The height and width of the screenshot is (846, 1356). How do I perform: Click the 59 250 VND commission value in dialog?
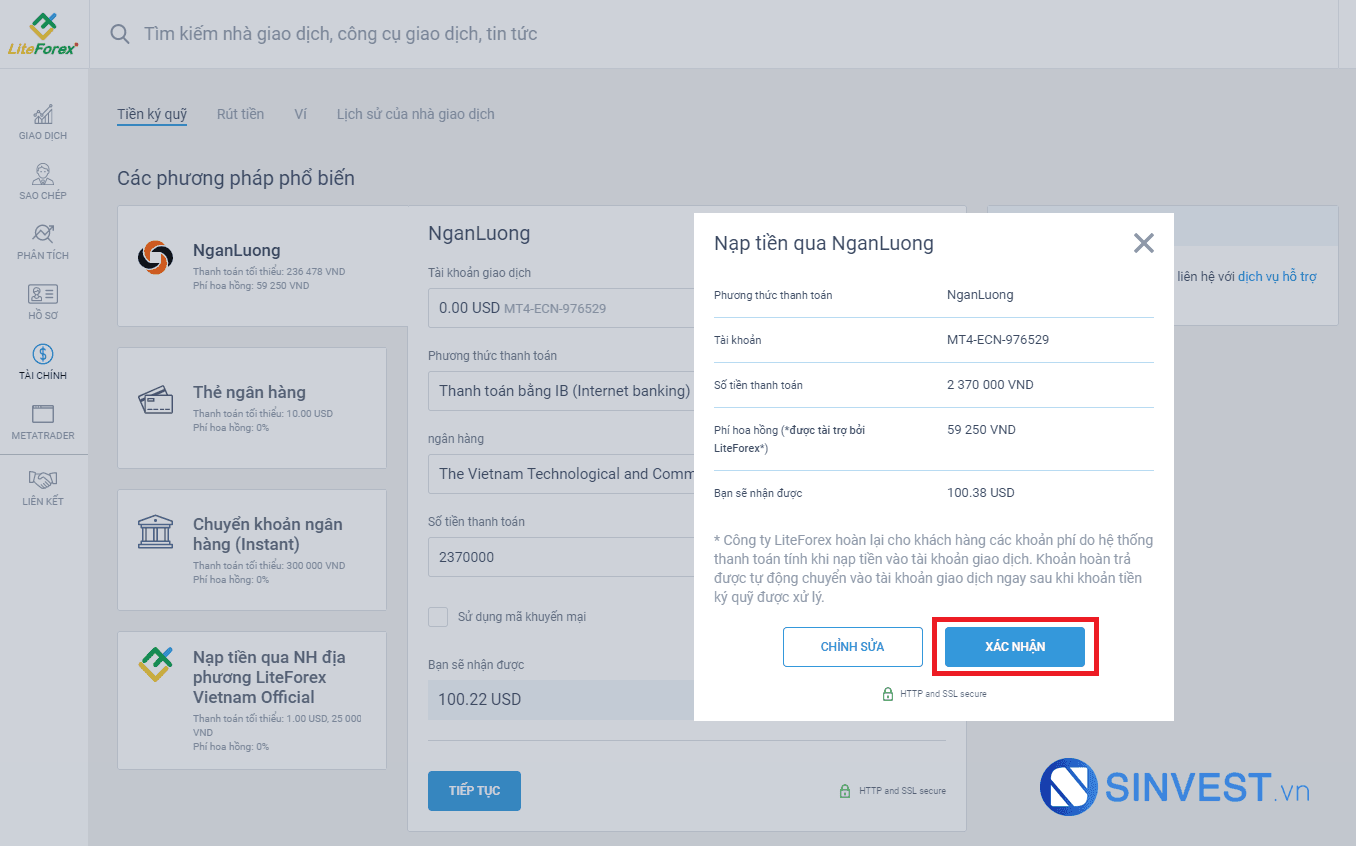click(x=981, y=430)
